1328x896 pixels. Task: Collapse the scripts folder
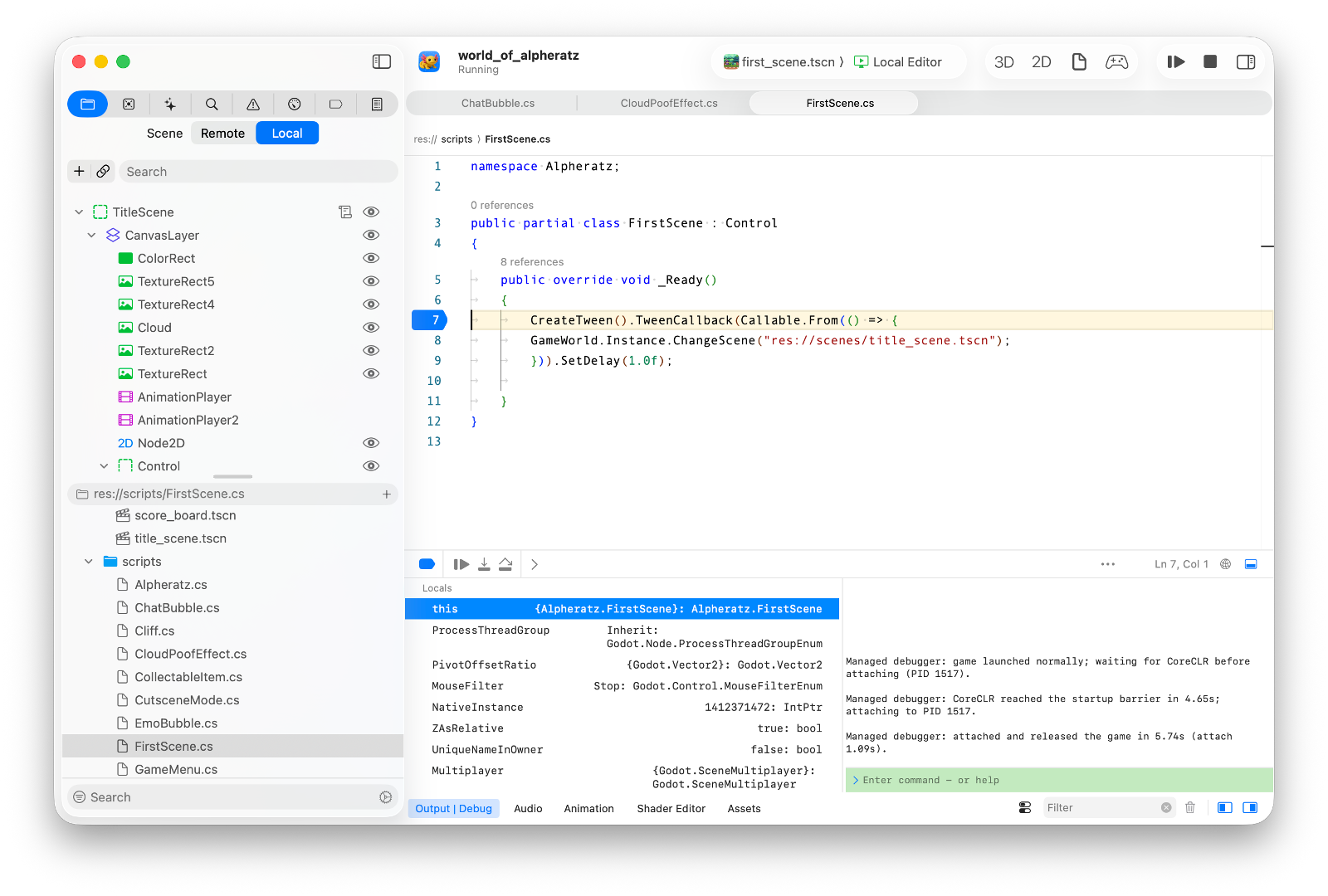pos(89,562)
